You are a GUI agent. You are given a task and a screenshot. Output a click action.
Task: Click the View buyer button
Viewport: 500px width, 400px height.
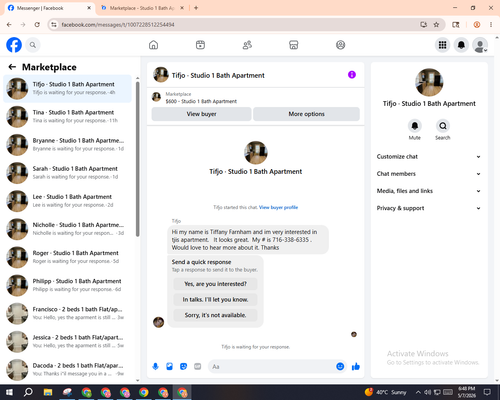click(x=201, y=114)
